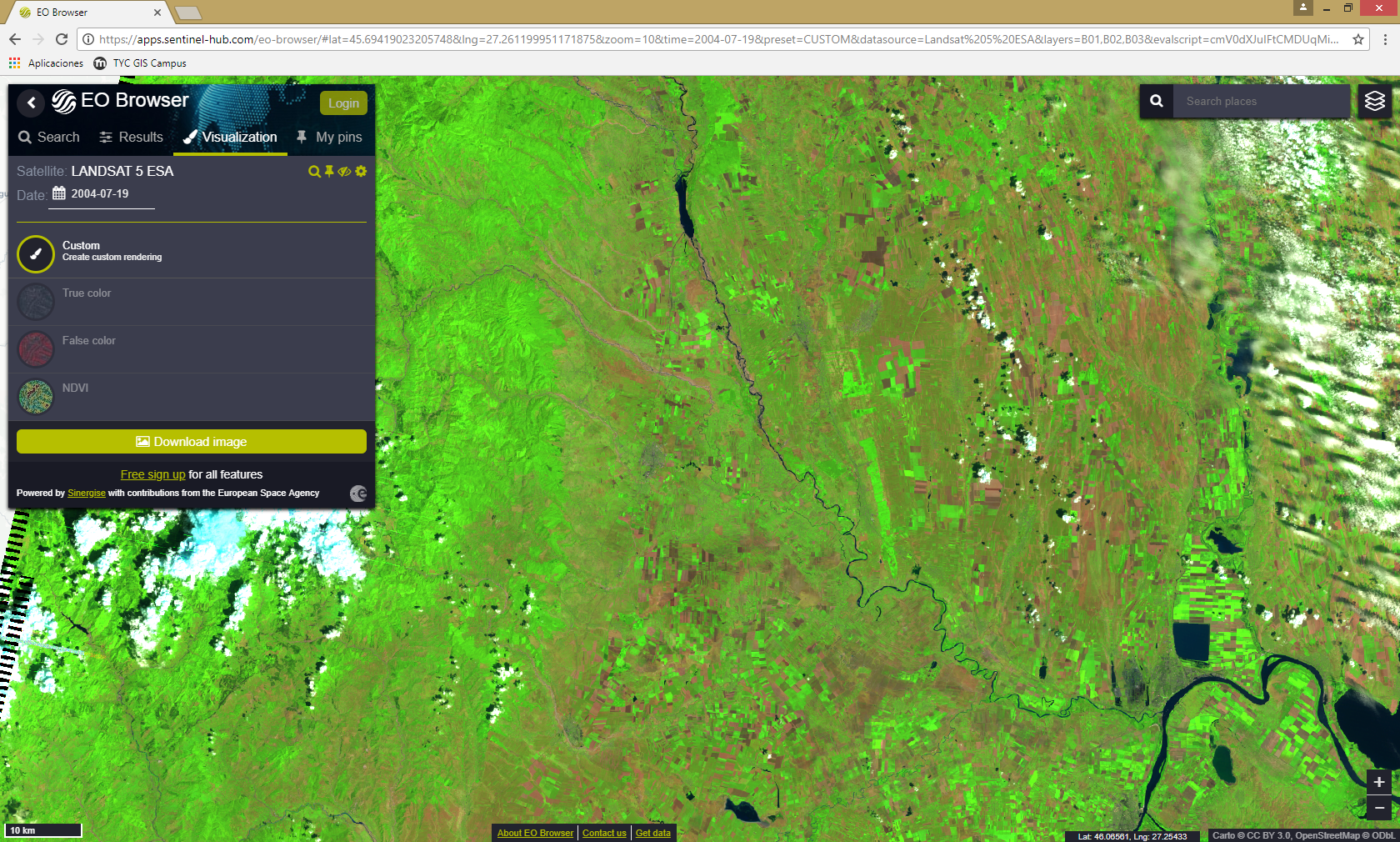The image size is (1400, 842).
Task: Click the zoom in plus button
Action: 1379,782
